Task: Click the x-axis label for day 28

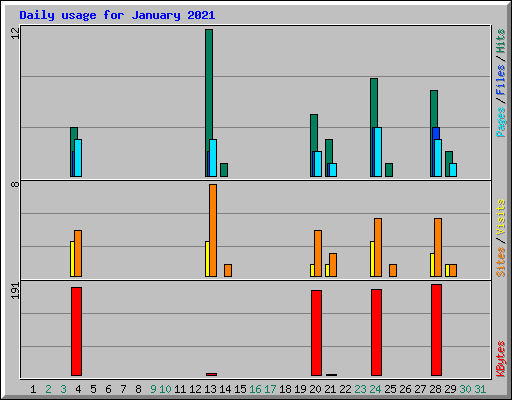Action: click(x=435, y=389)
